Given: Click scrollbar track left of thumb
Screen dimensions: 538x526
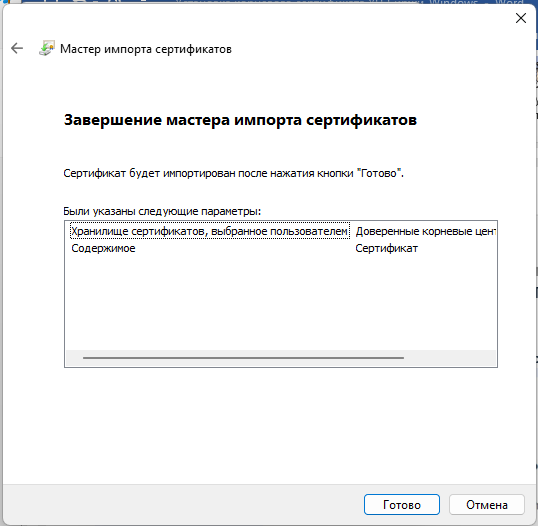Looking at the screenshot, I should [x=74, y=358].
